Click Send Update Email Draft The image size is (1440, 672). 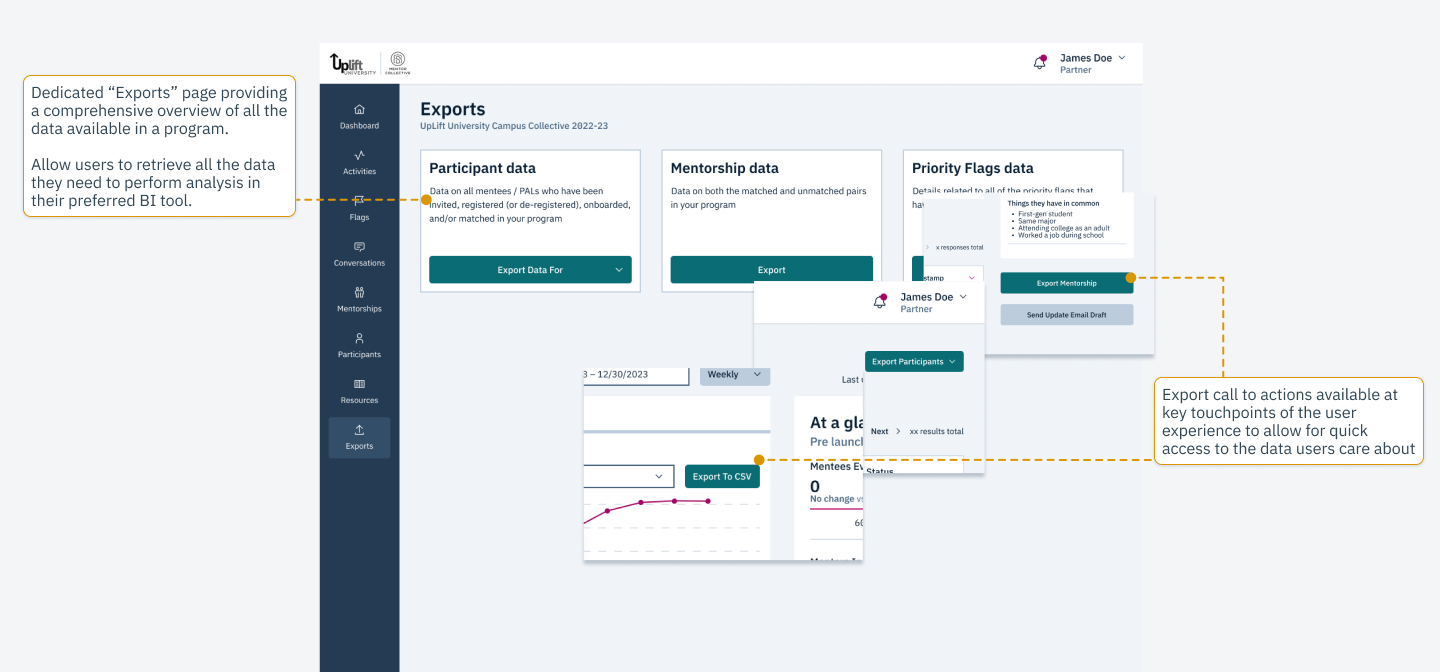[1066, 314]
